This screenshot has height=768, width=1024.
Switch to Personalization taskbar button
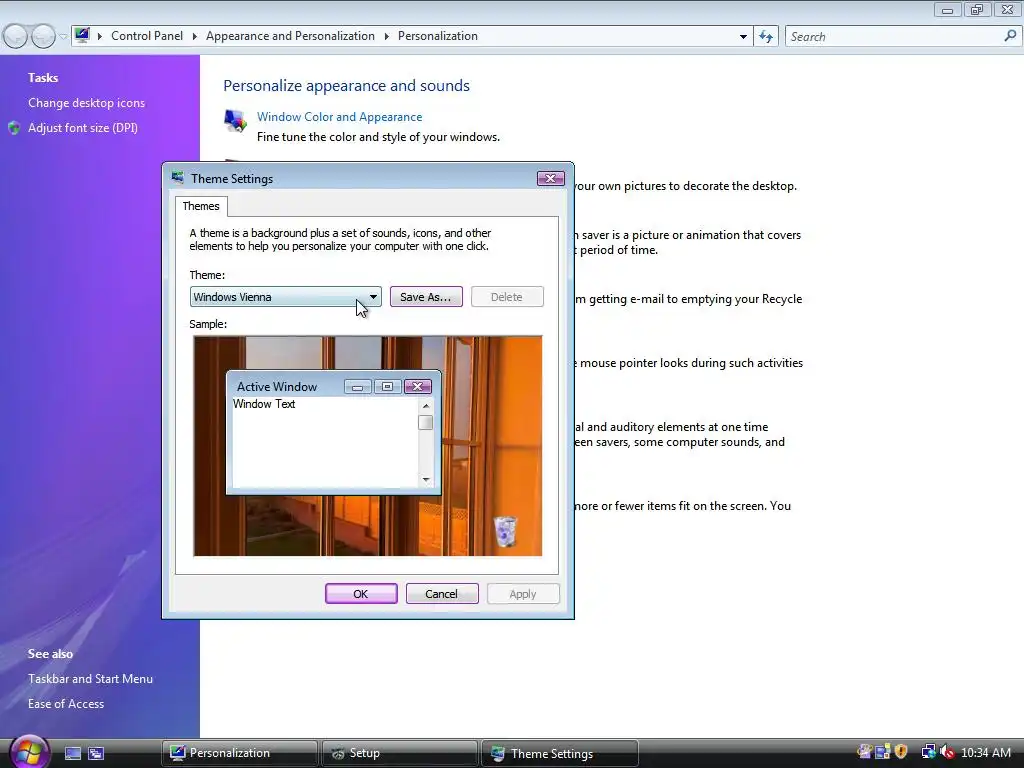pyautogui.click(x=240, y=753)
